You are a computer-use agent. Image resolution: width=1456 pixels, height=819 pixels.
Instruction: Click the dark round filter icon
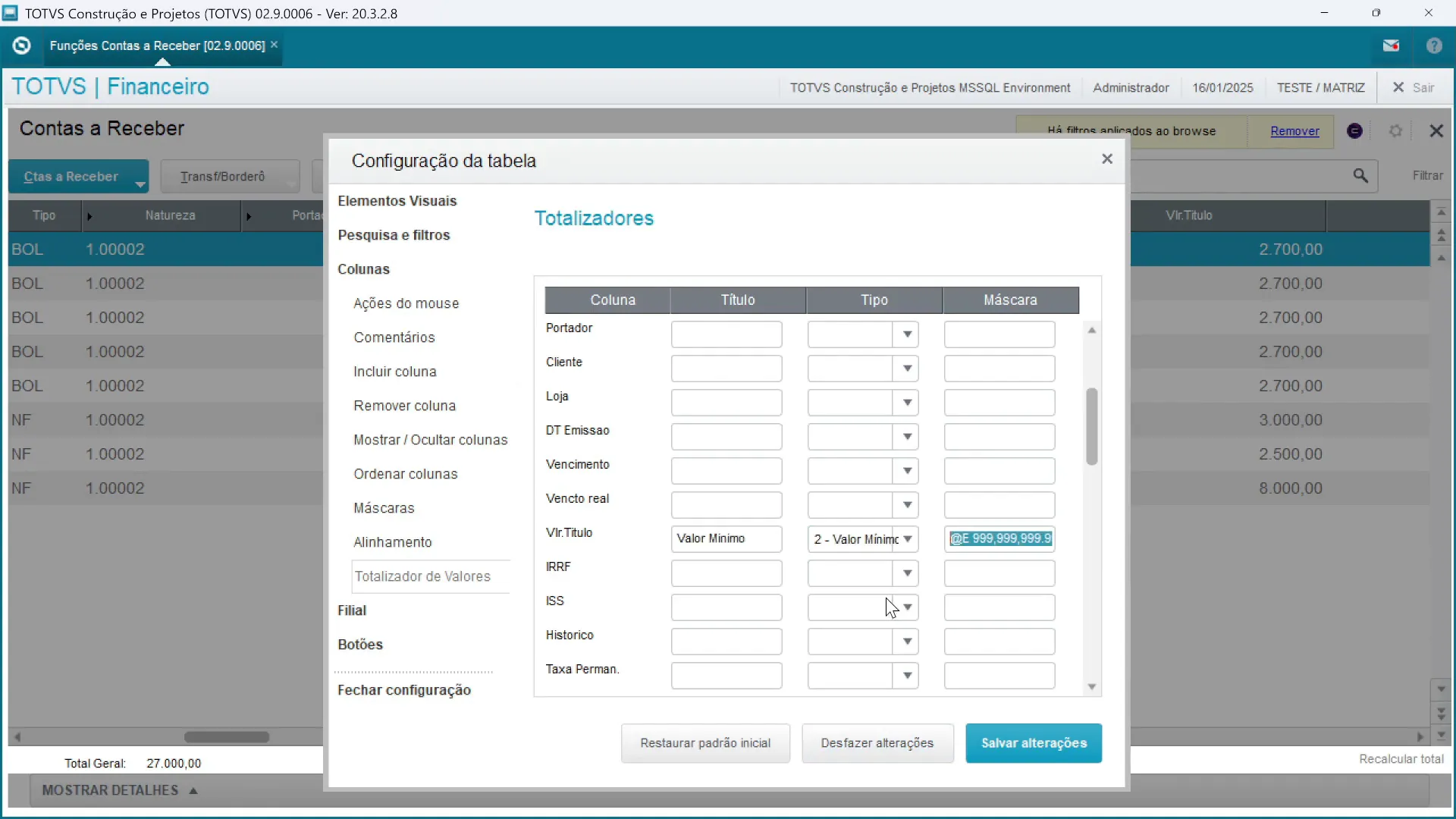coord(1355,131)
